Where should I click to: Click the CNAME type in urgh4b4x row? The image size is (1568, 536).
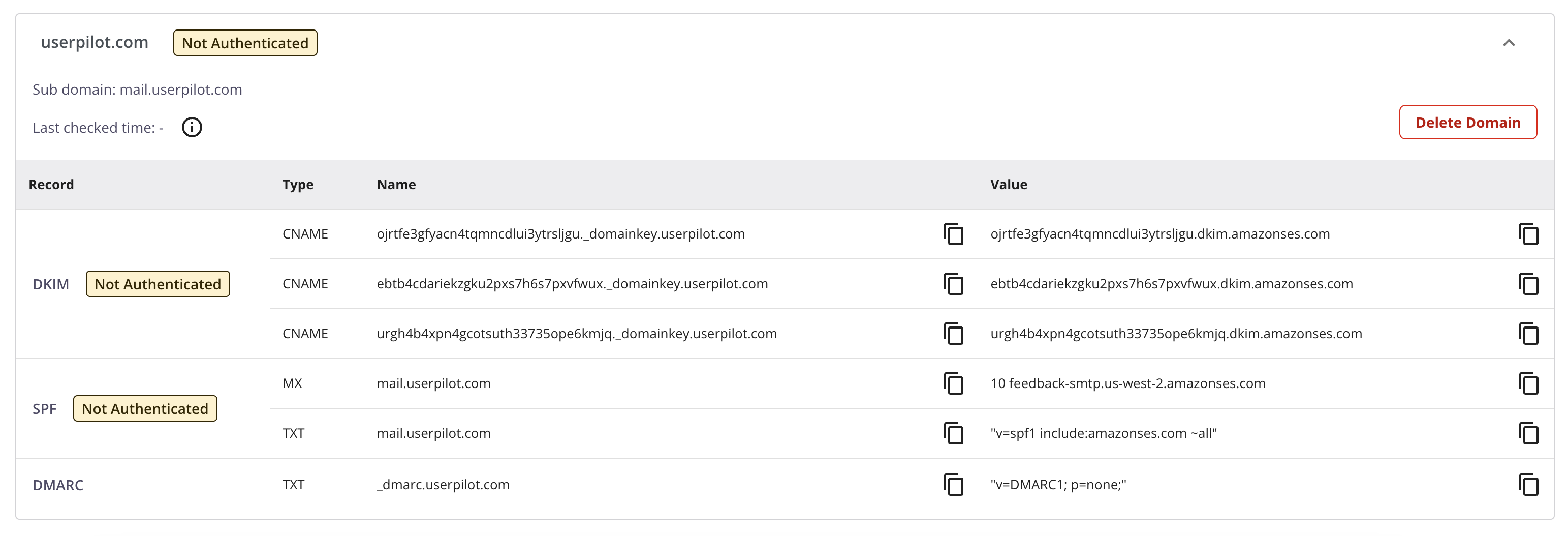(305, 334)
